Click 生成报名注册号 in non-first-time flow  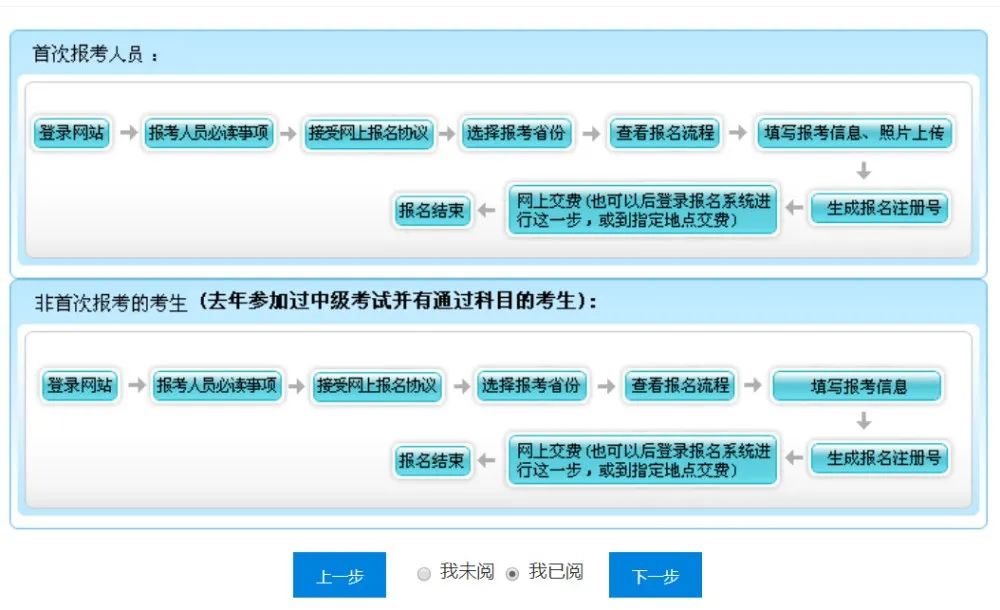(x=879, y=459)
